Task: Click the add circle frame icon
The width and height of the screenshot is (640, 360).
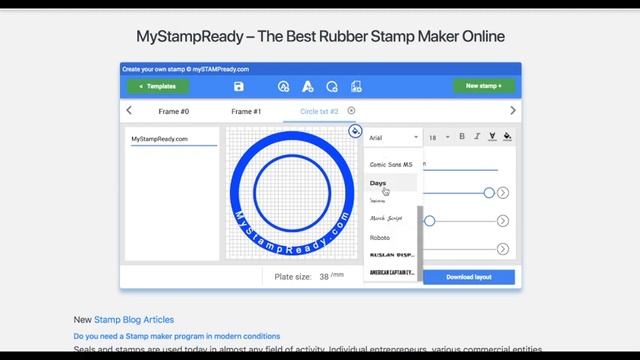Action: 332,87
